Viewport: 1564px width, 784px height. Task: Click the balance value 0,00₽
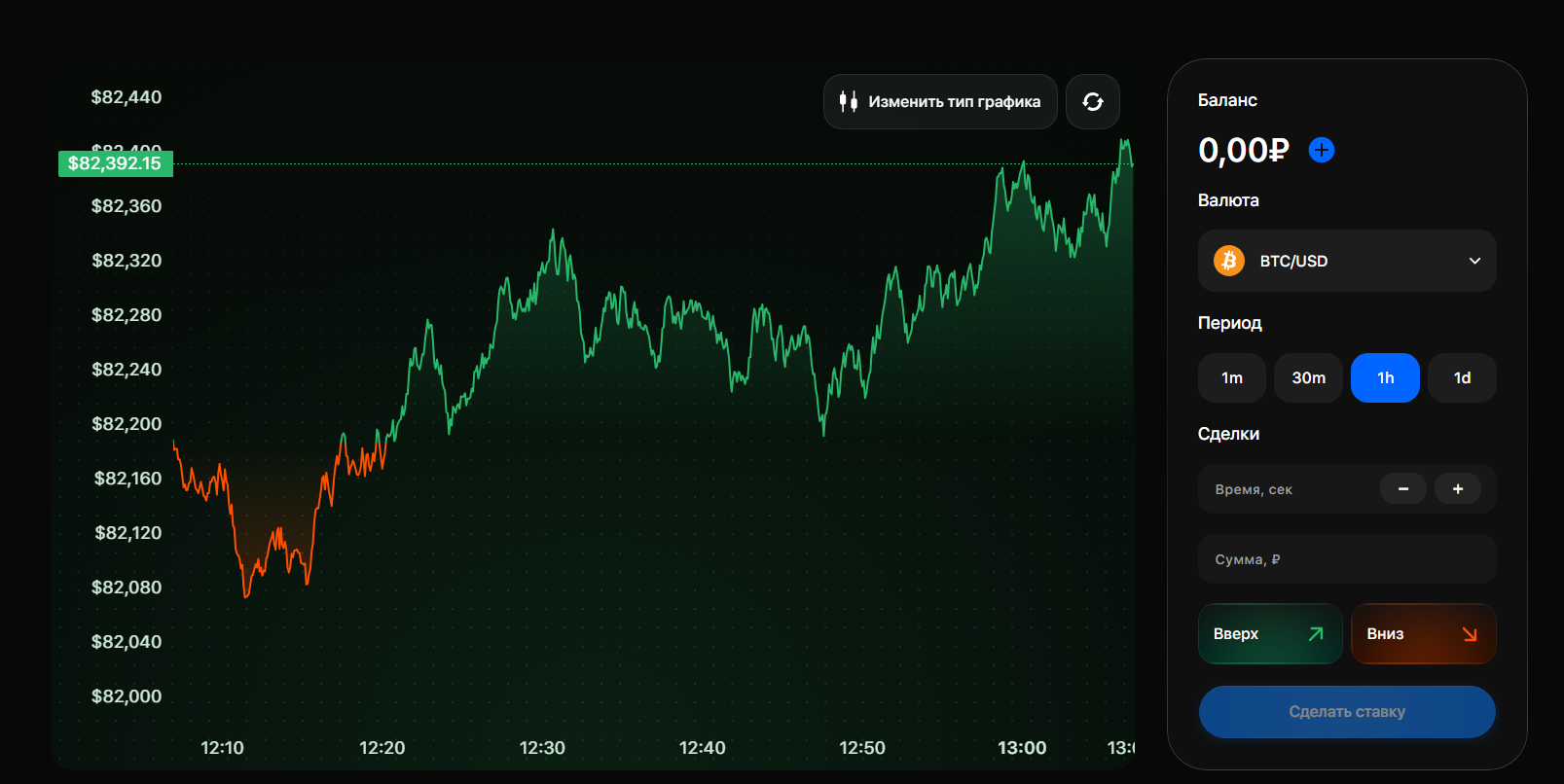(x=1243, y=150)
